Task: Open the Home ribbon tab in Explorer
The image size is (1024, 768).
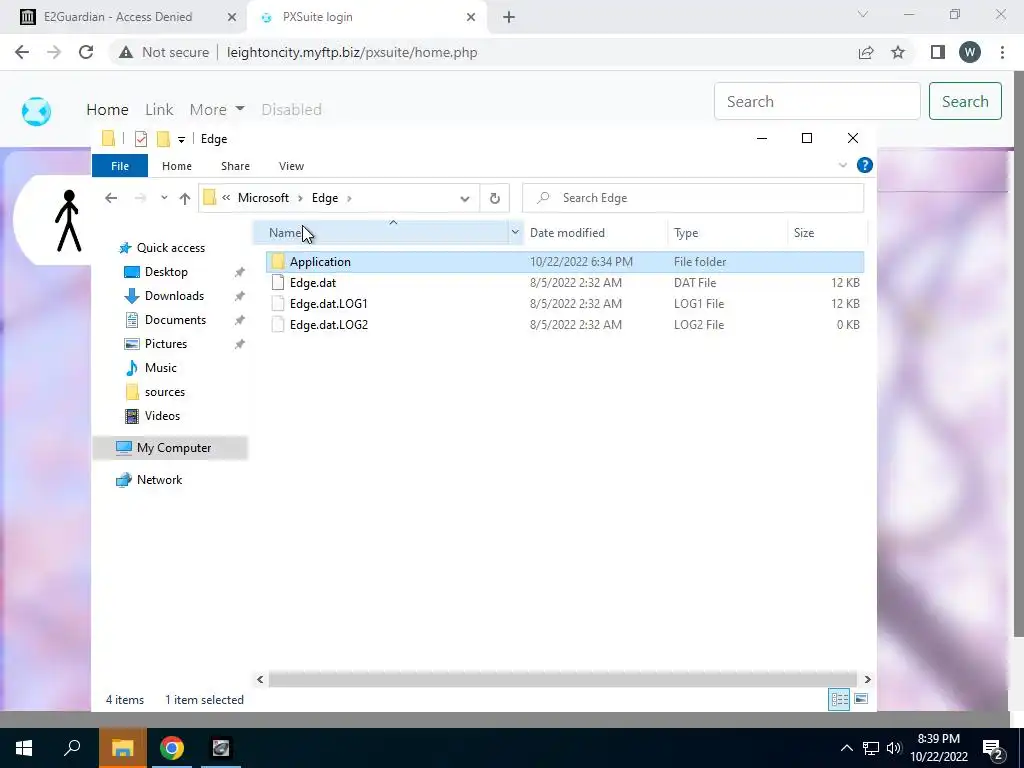Action: coord(177,166)
